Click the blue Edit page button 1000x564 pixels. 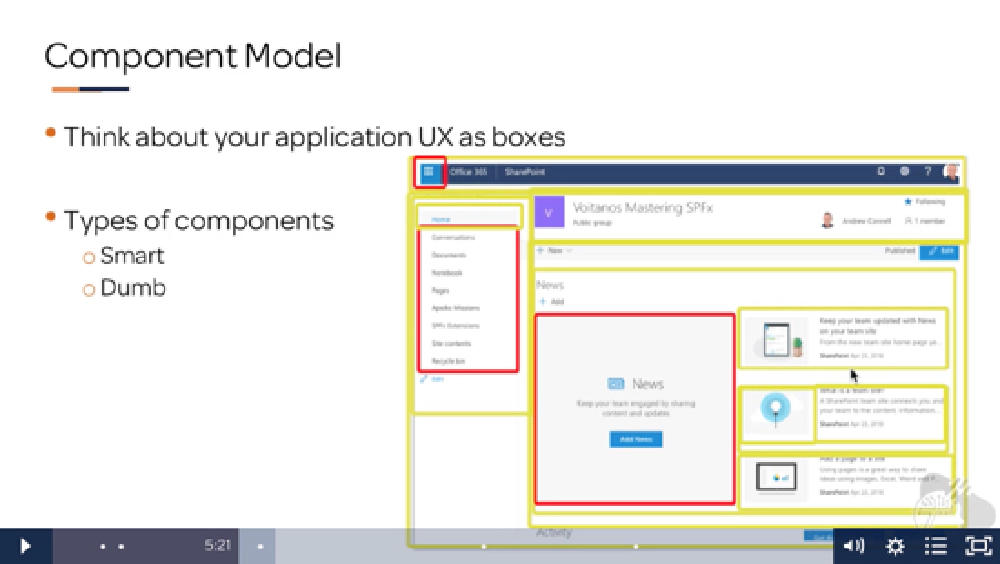tap(939, 251)
